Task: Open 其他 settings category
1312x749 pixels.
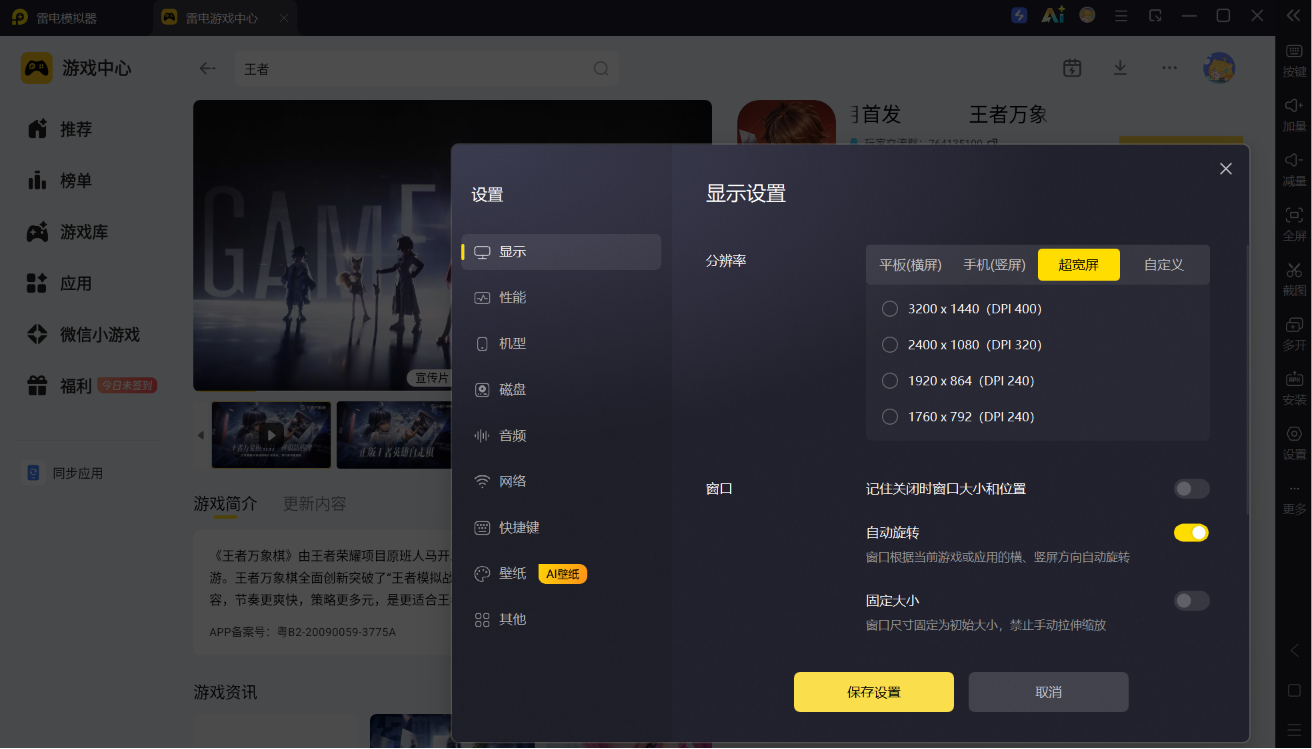Action: pos(561,620)
